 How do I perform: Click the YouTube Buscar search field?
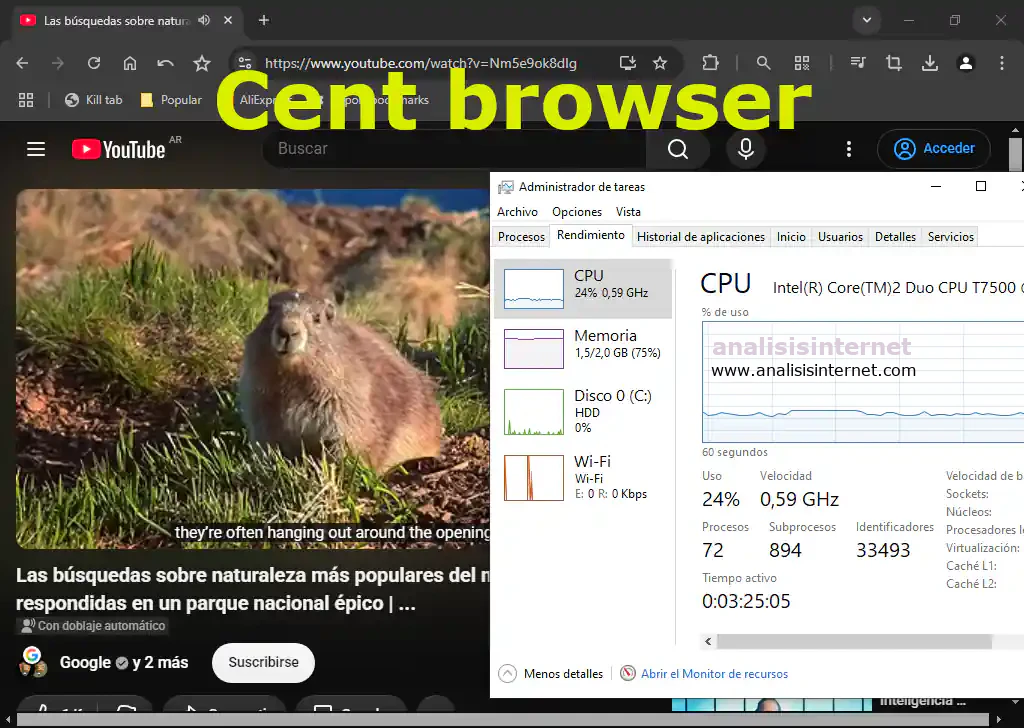pos(455,149)
